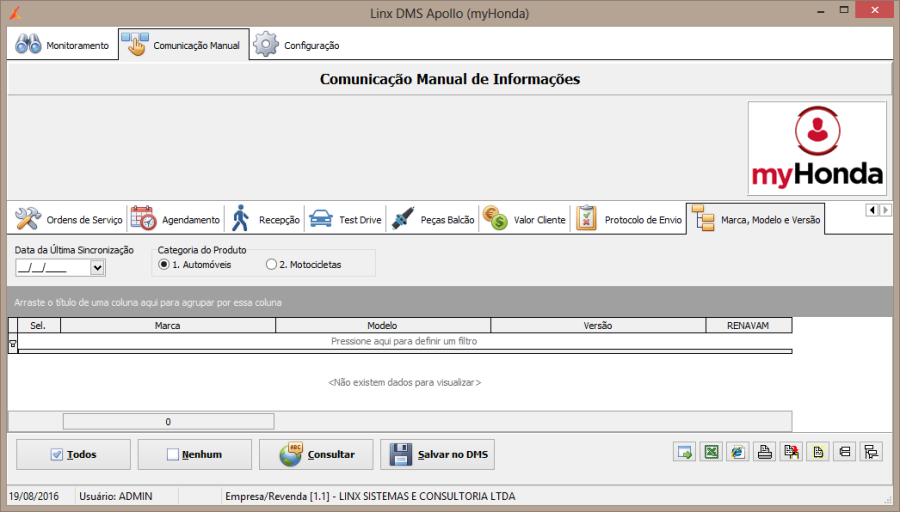
Task: Click the collapse groups bracket icon
Action: [x=844, y=452]
